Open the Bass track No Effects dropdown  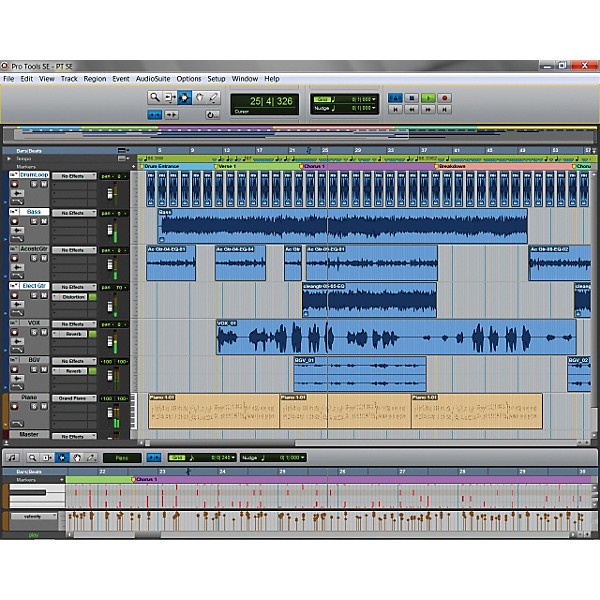point(75,213)
